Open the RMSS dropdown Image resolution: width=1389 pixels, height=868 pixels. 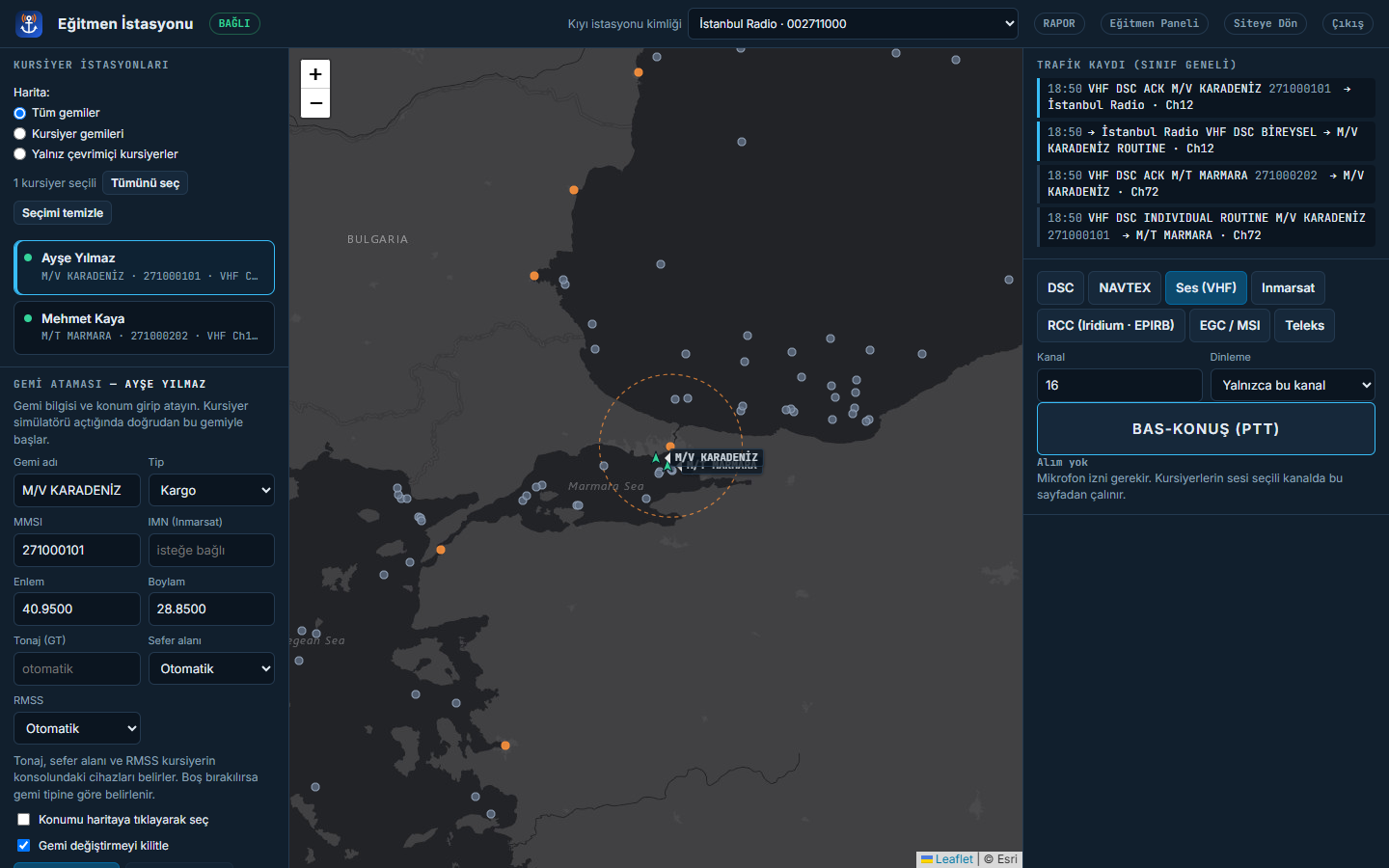pos(77,728)
